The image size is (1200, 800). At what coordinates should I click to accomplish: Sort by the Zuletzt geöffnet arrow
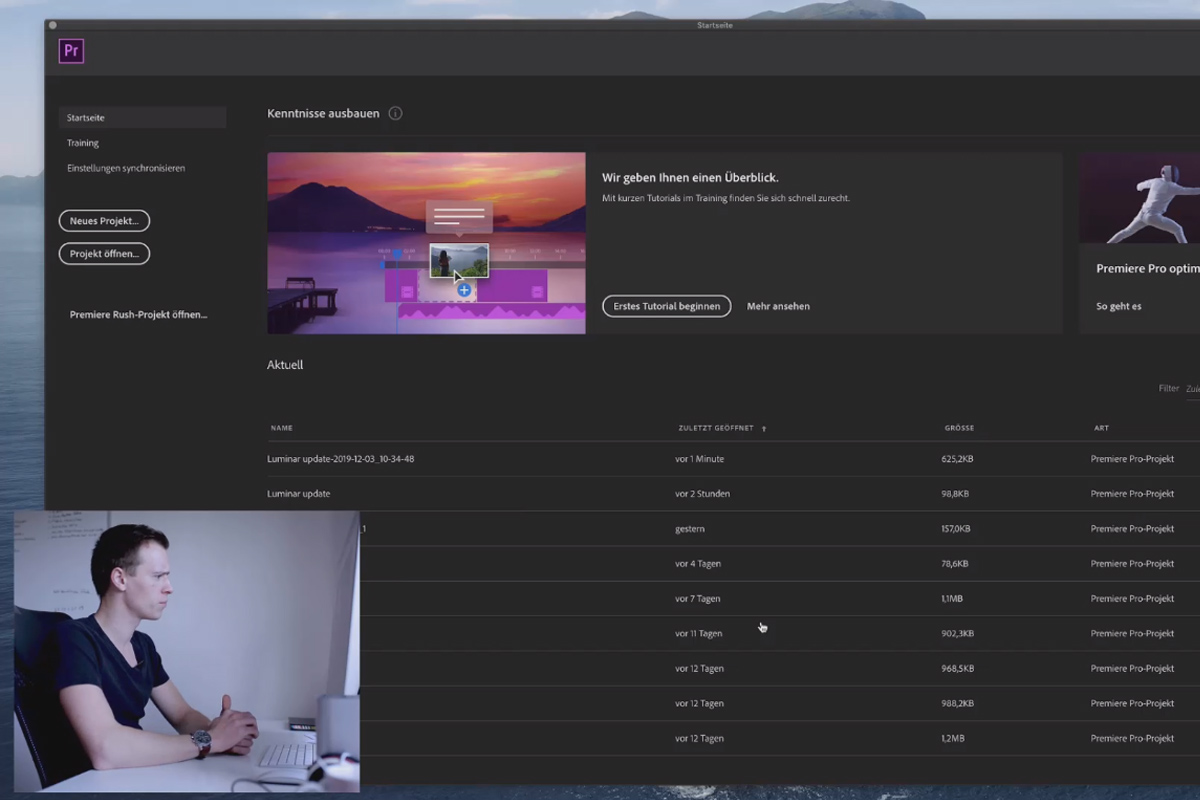point(764,429)
